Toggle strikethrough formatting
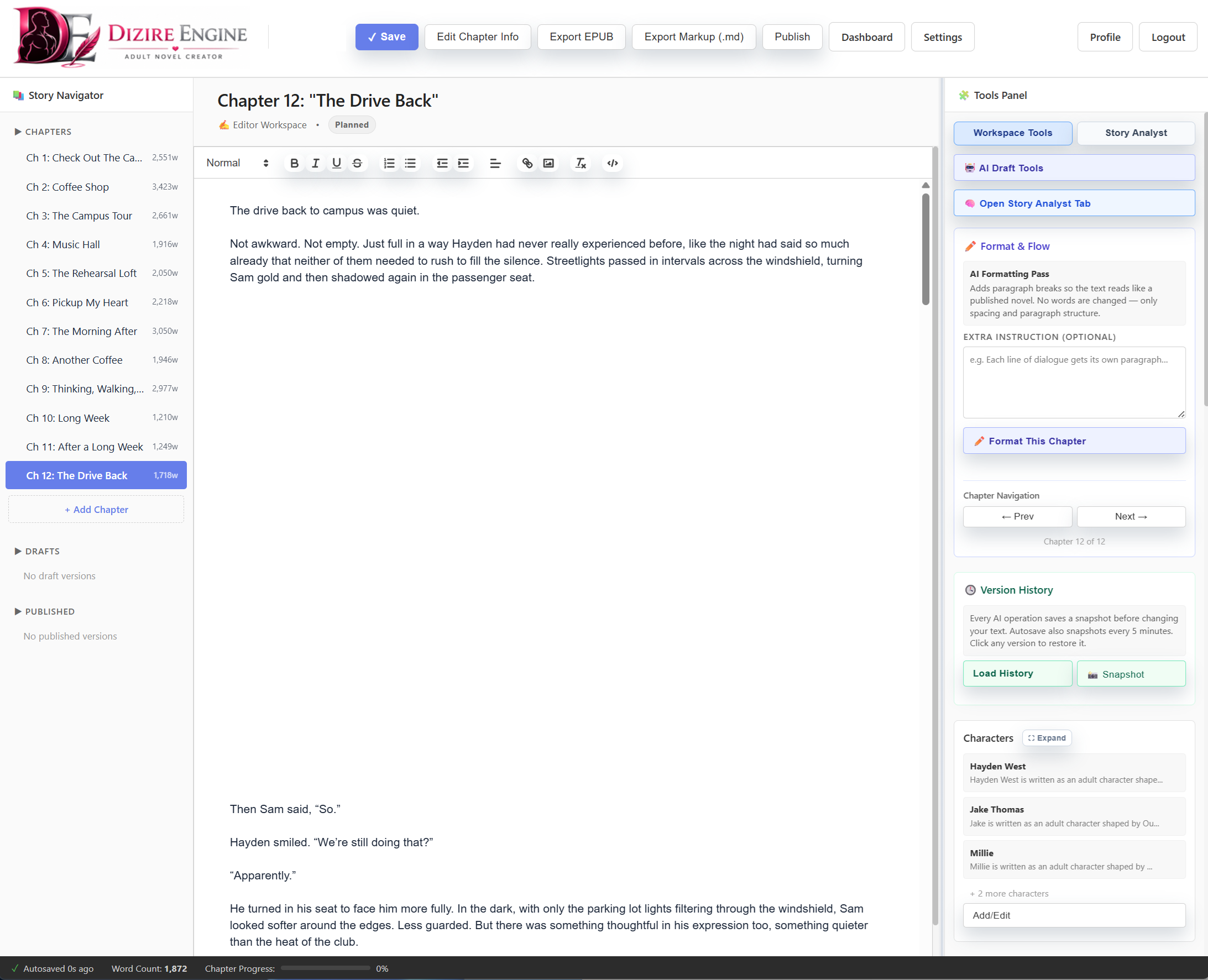This screenshot has width=1208, height=980. [x=357, y=163]
